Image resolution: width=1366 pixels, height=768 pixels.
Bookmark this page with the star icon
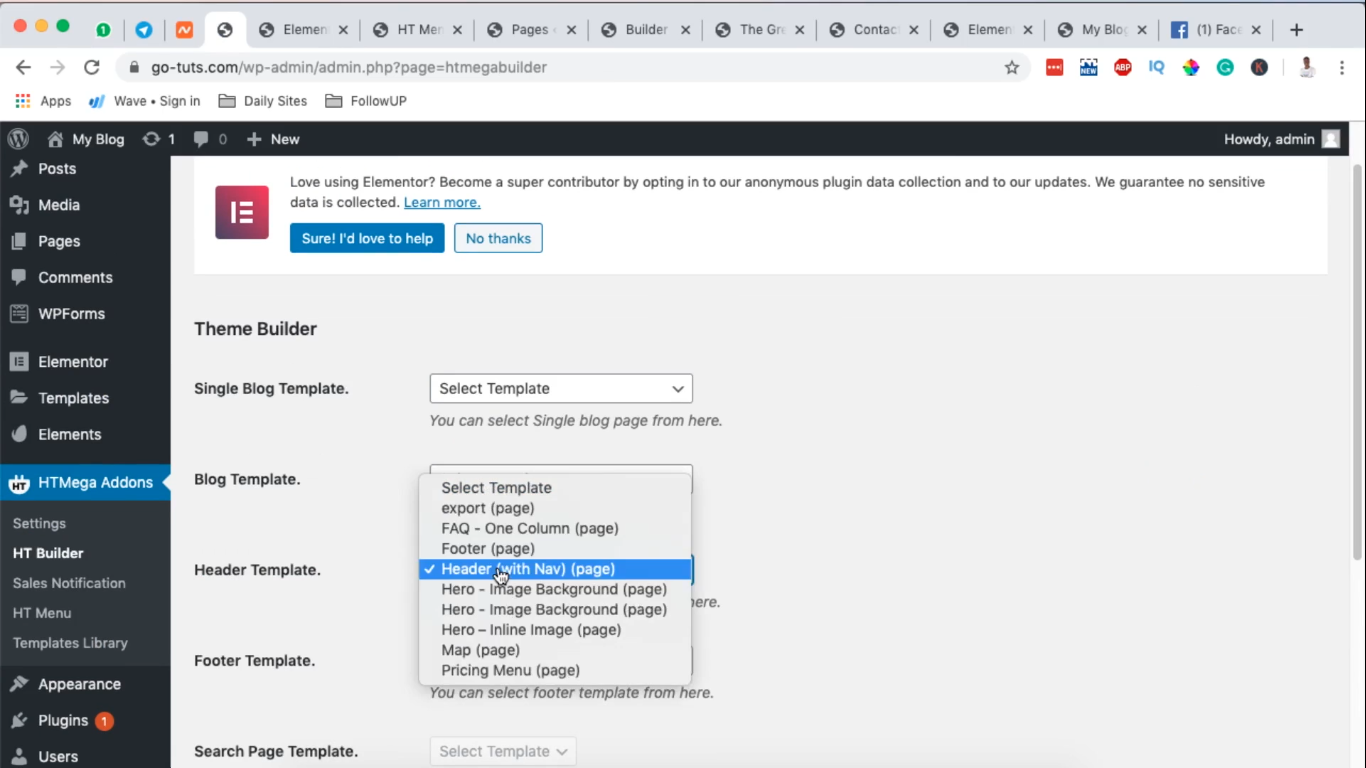(1012, 67)
